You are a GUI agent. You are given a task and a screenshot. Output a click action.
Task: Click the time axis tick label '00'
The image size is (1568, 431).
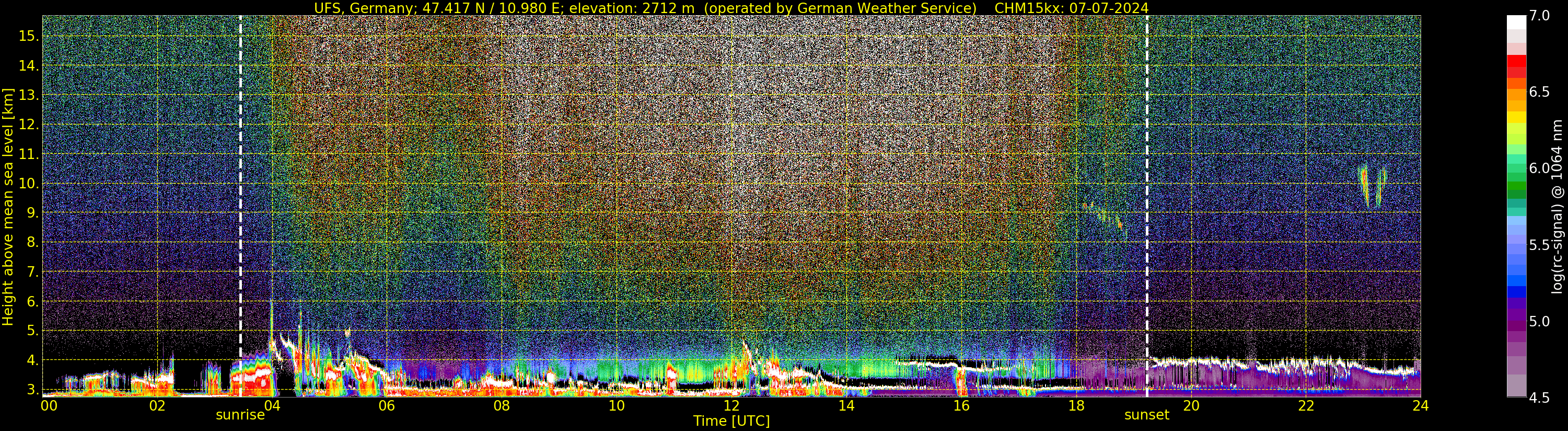pyautogui.click(x=49, y=405)
